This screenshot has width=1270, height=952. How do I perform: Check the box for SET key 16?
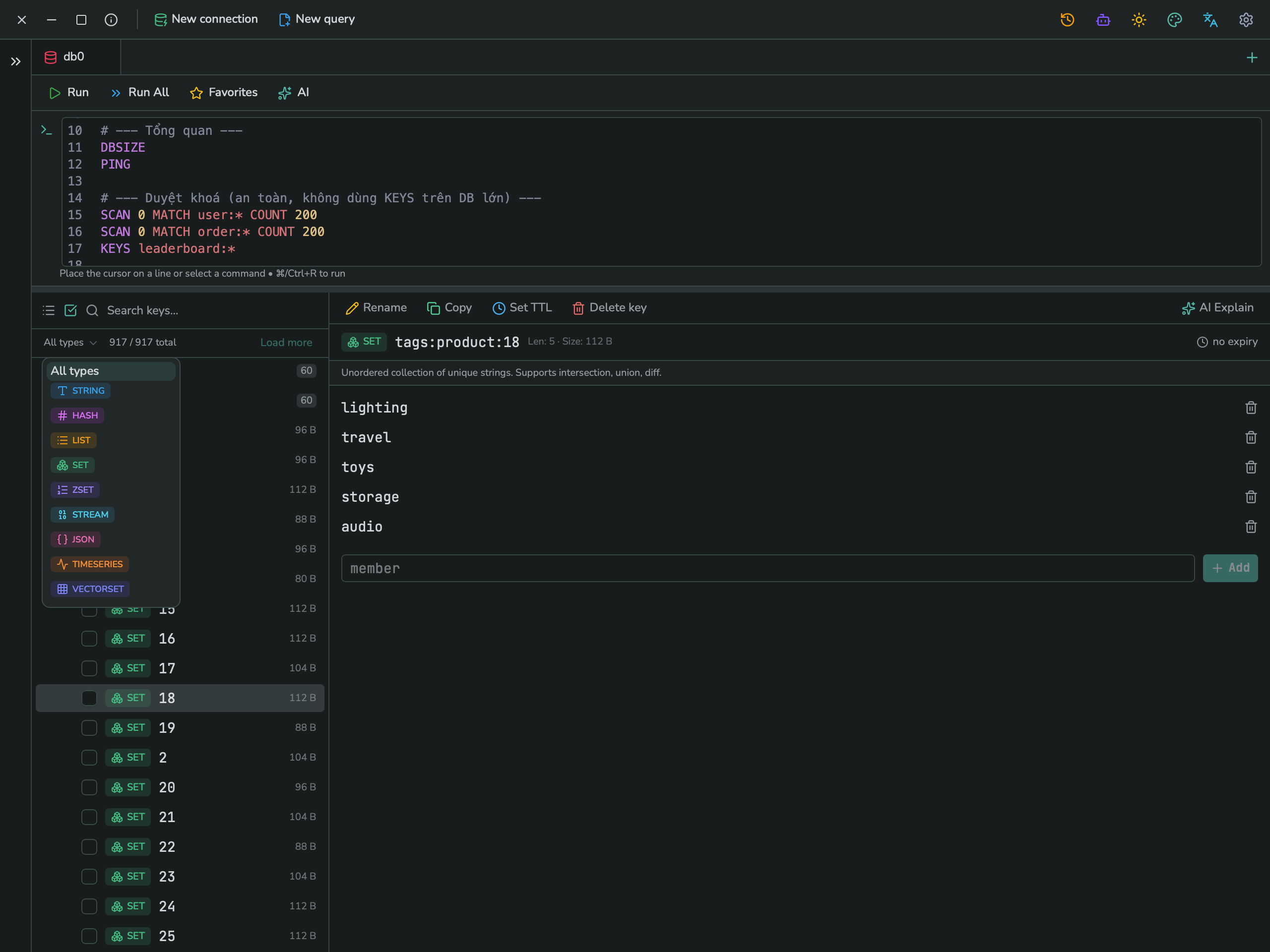(x=89, y=639)
